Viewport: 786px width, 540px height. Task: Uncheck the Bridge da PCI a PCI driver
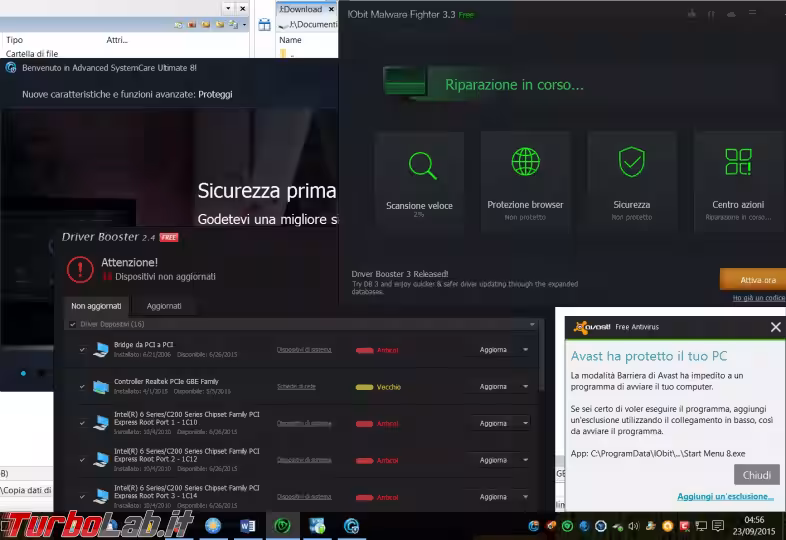coord(82,349)
